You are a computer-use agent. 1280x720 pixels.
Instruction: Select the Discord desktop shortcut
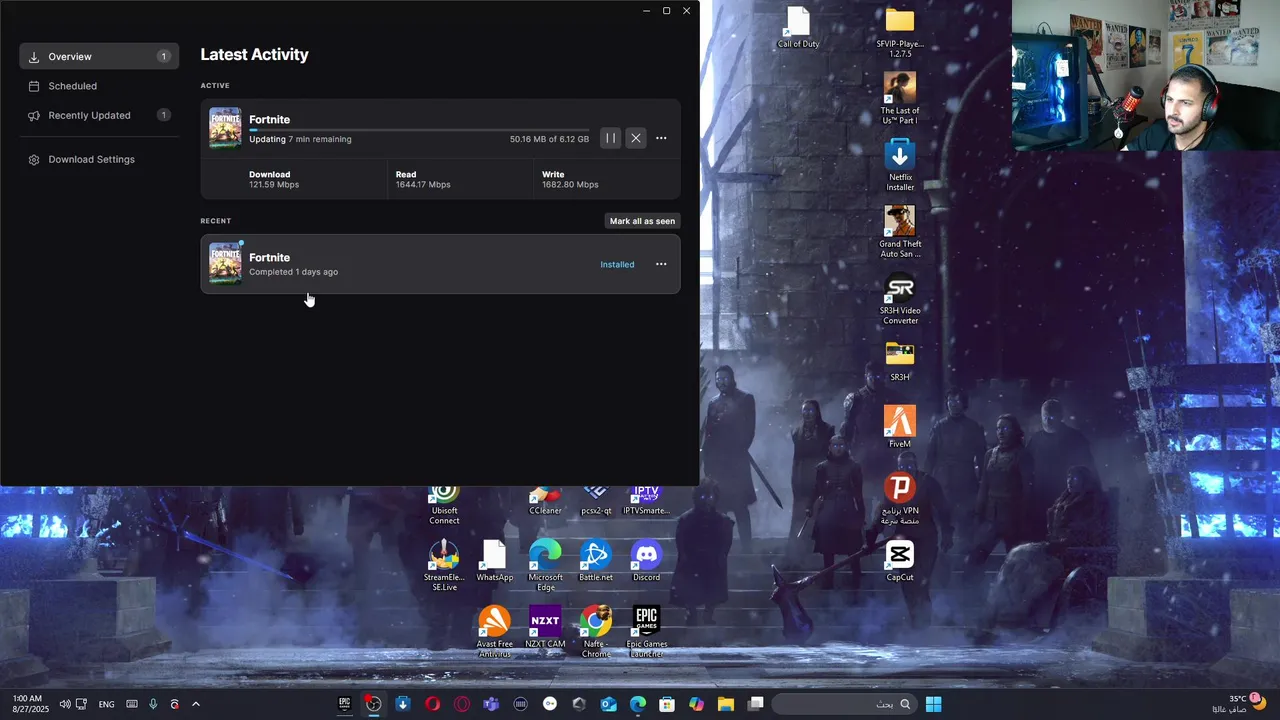click(646, 561)
